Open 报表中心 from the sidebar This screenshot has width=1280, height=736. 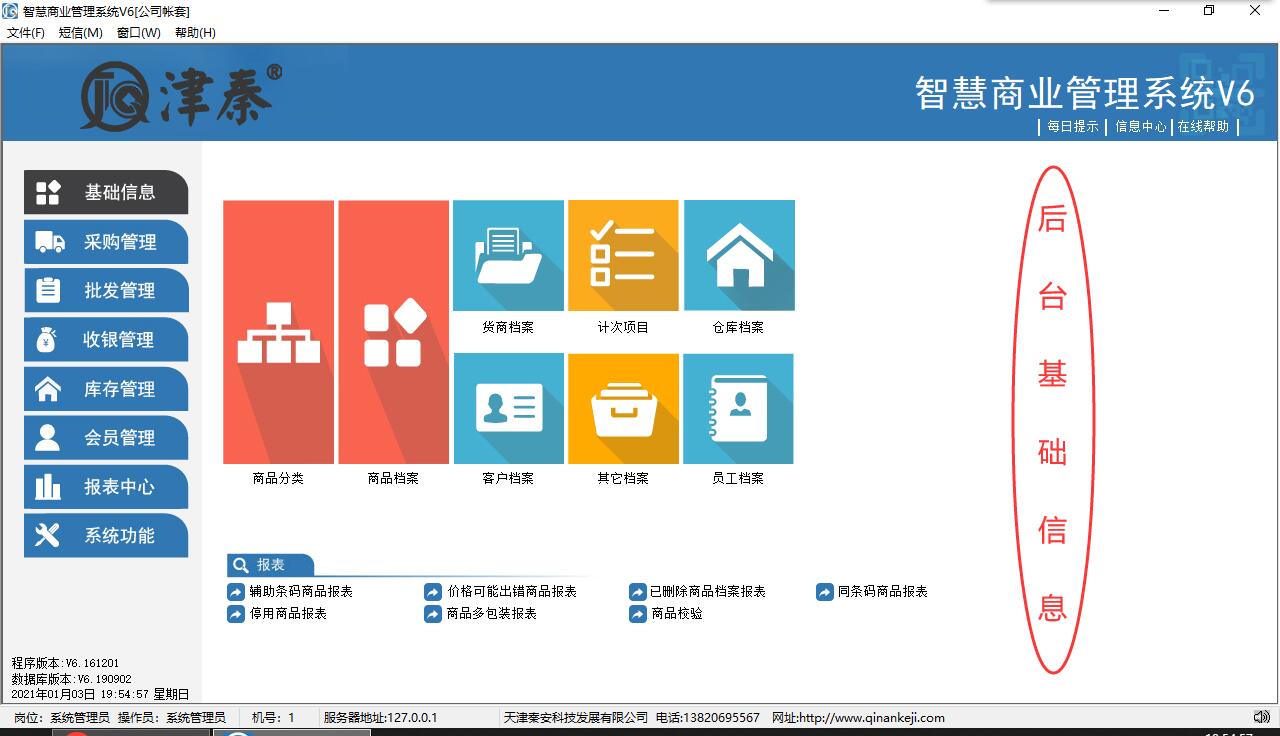(x=106, y=487)
